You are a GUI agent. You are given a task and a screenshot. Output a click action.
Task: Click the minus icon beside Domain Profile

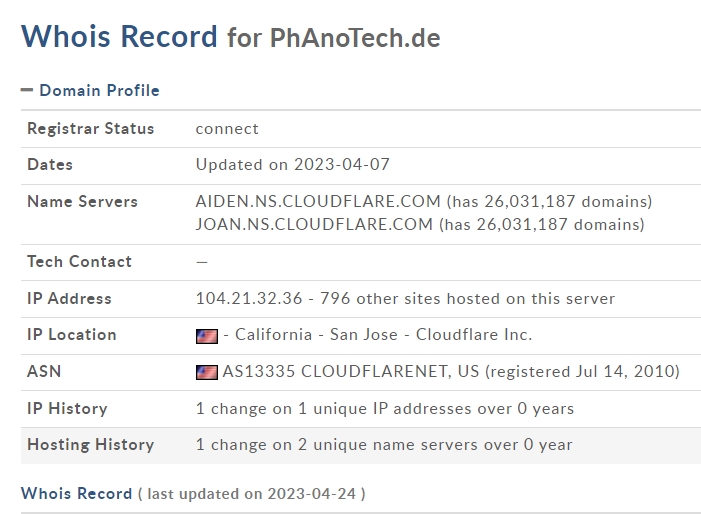pyautogui.click(x=27, y=90)
